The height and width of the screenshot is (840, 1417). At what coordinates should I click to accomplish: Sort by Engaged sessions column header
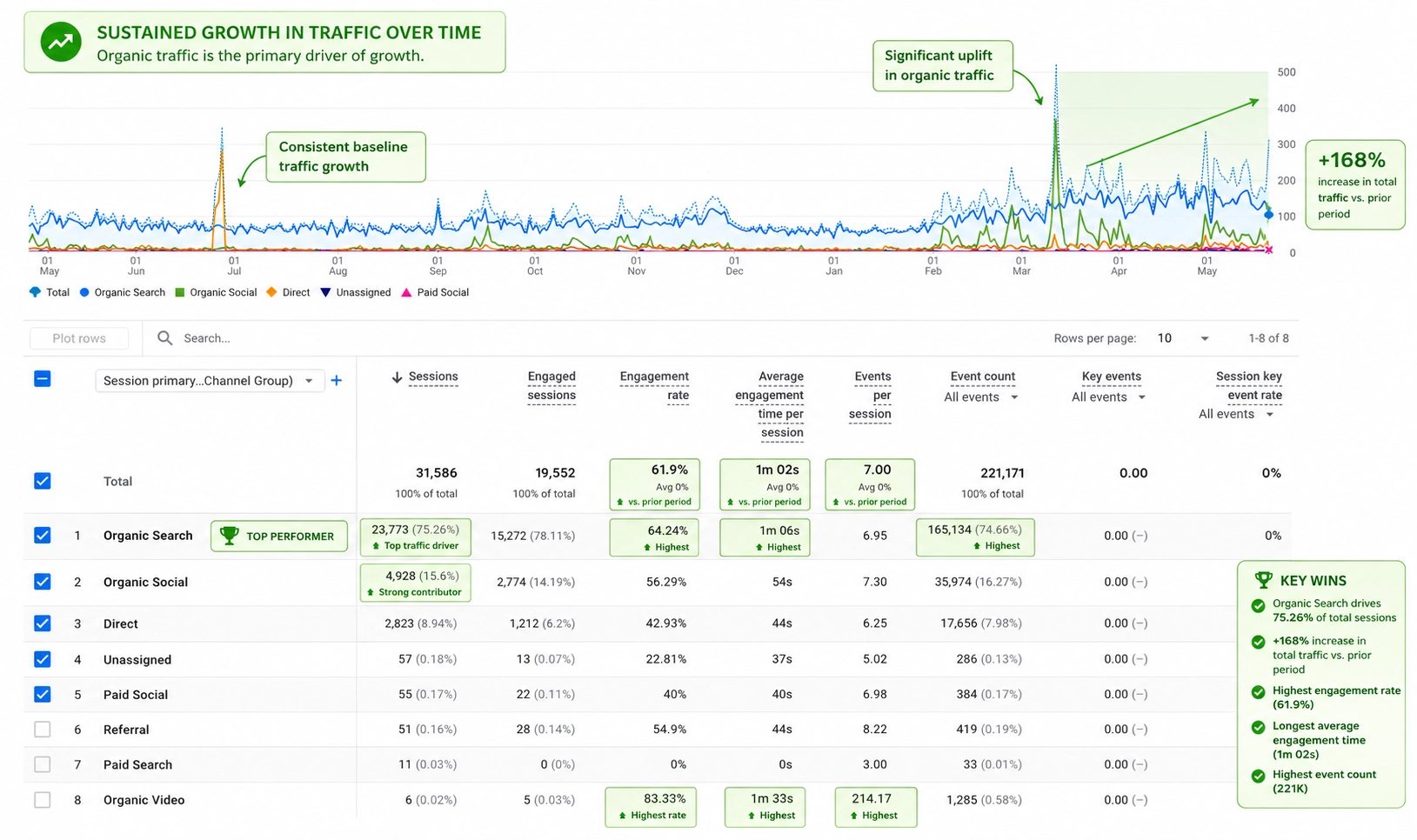tap(551, 386)
